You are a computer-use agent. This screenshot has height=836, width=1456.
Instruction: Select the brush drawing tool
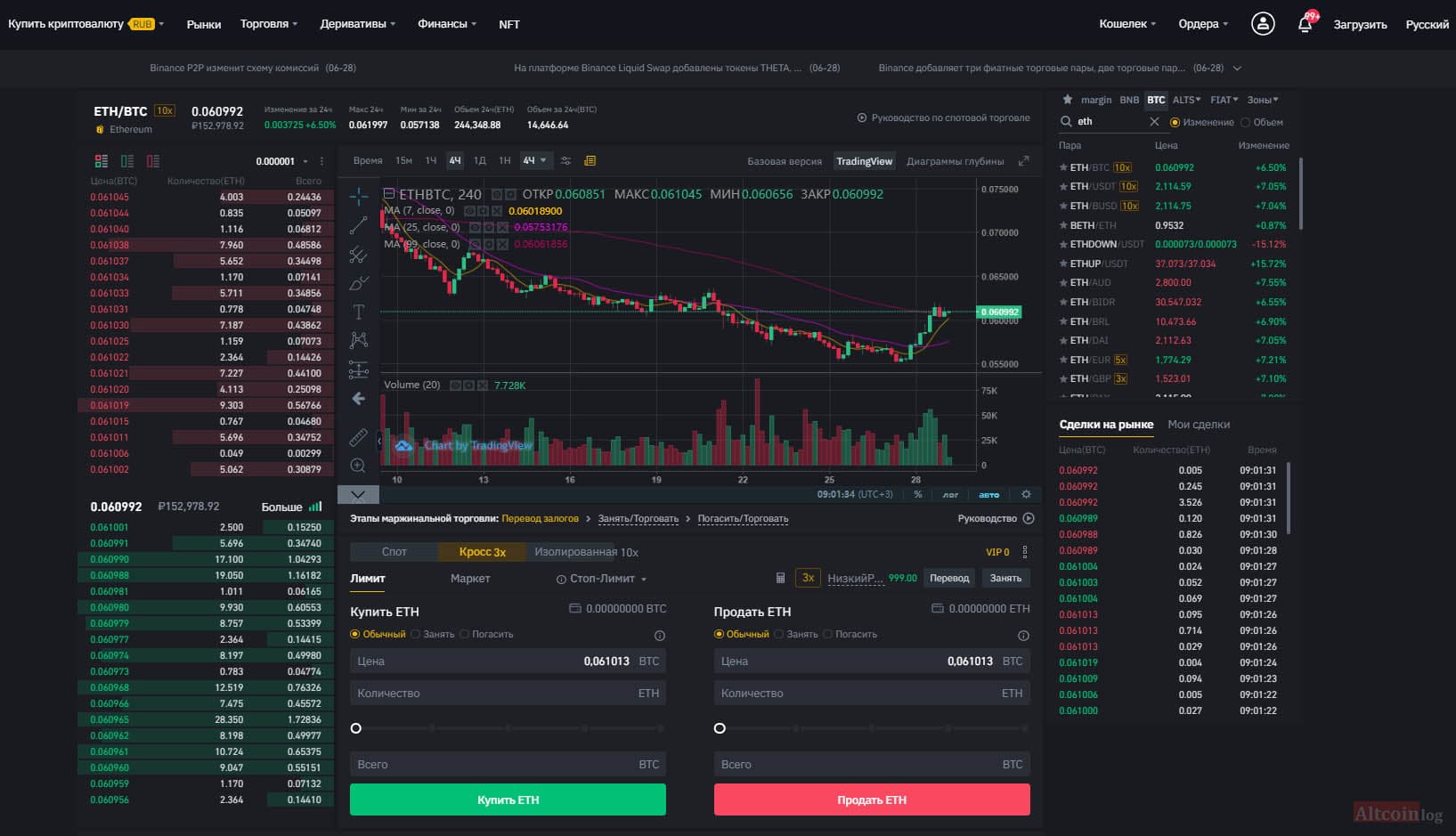359,283
